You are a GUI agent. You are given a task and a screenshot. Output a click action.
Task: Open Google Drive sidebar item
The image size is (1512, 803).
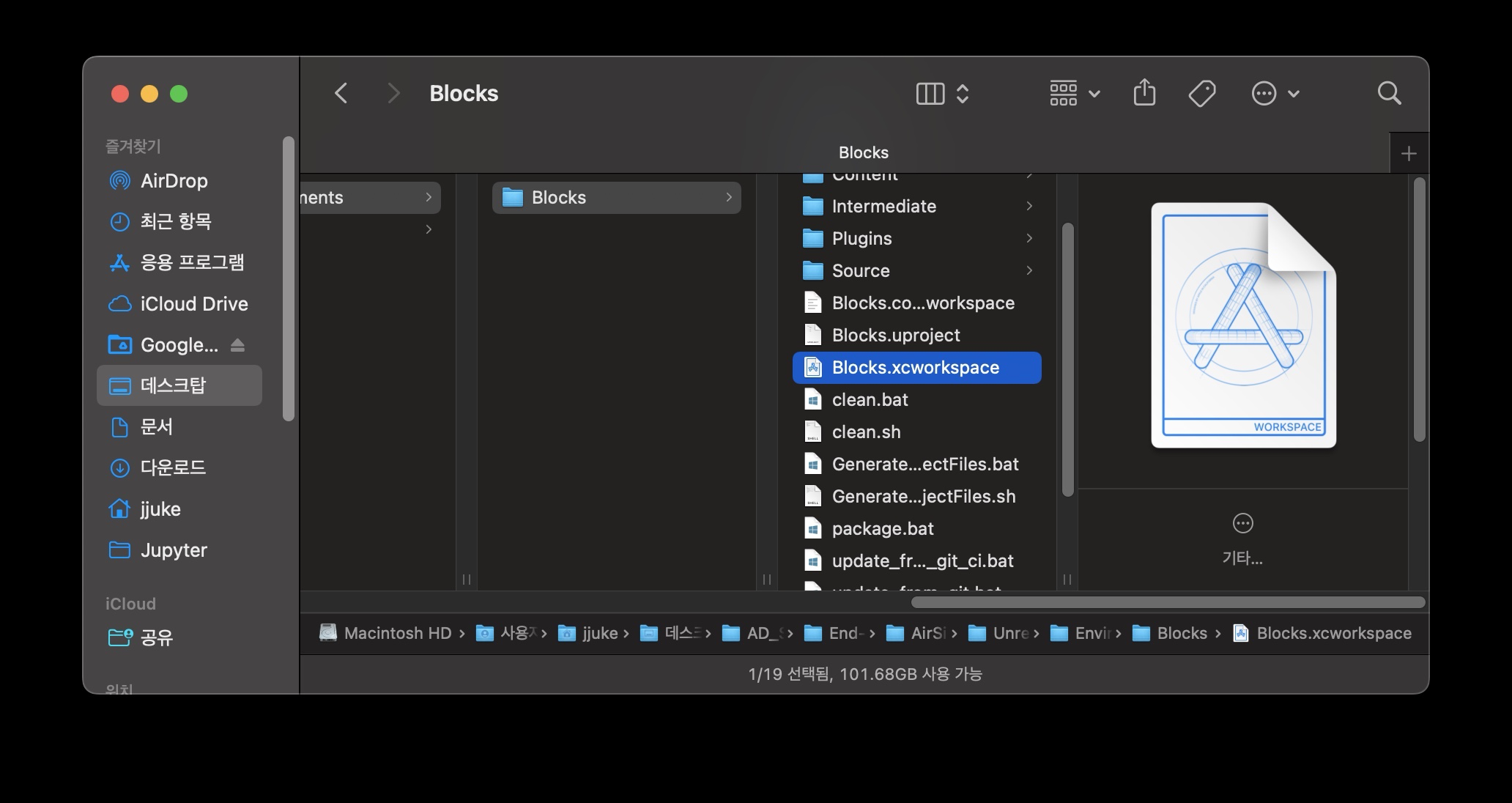click(x=179, y=344)
